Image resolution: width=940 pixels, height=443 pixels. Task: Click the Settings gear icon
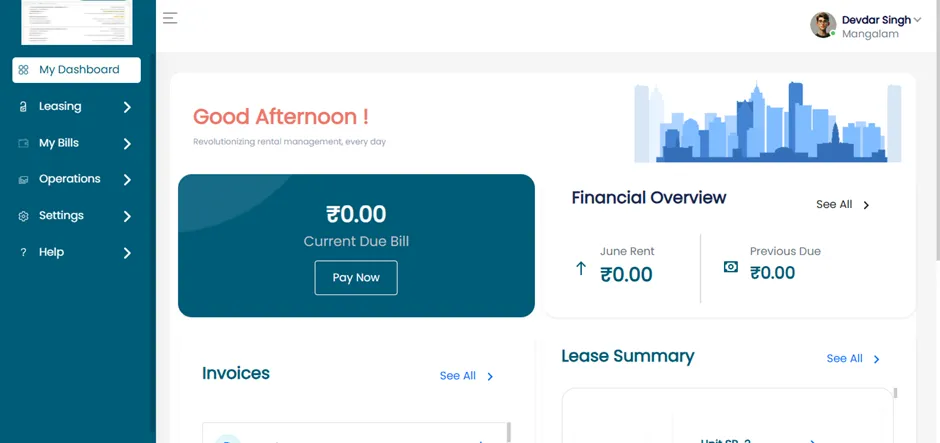23,216
